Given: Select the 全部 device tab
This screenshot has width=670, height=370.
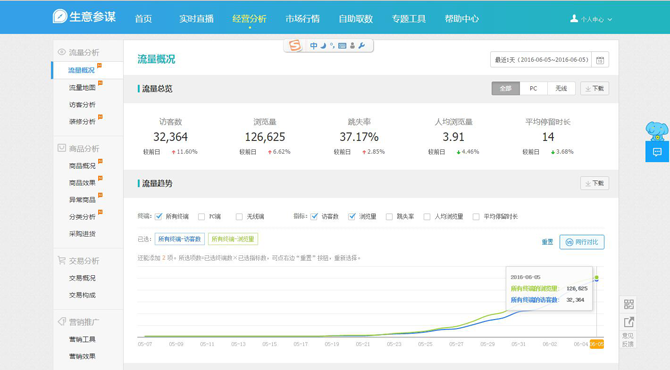Looking at the screenshot, I should click(x=505, y=88).
